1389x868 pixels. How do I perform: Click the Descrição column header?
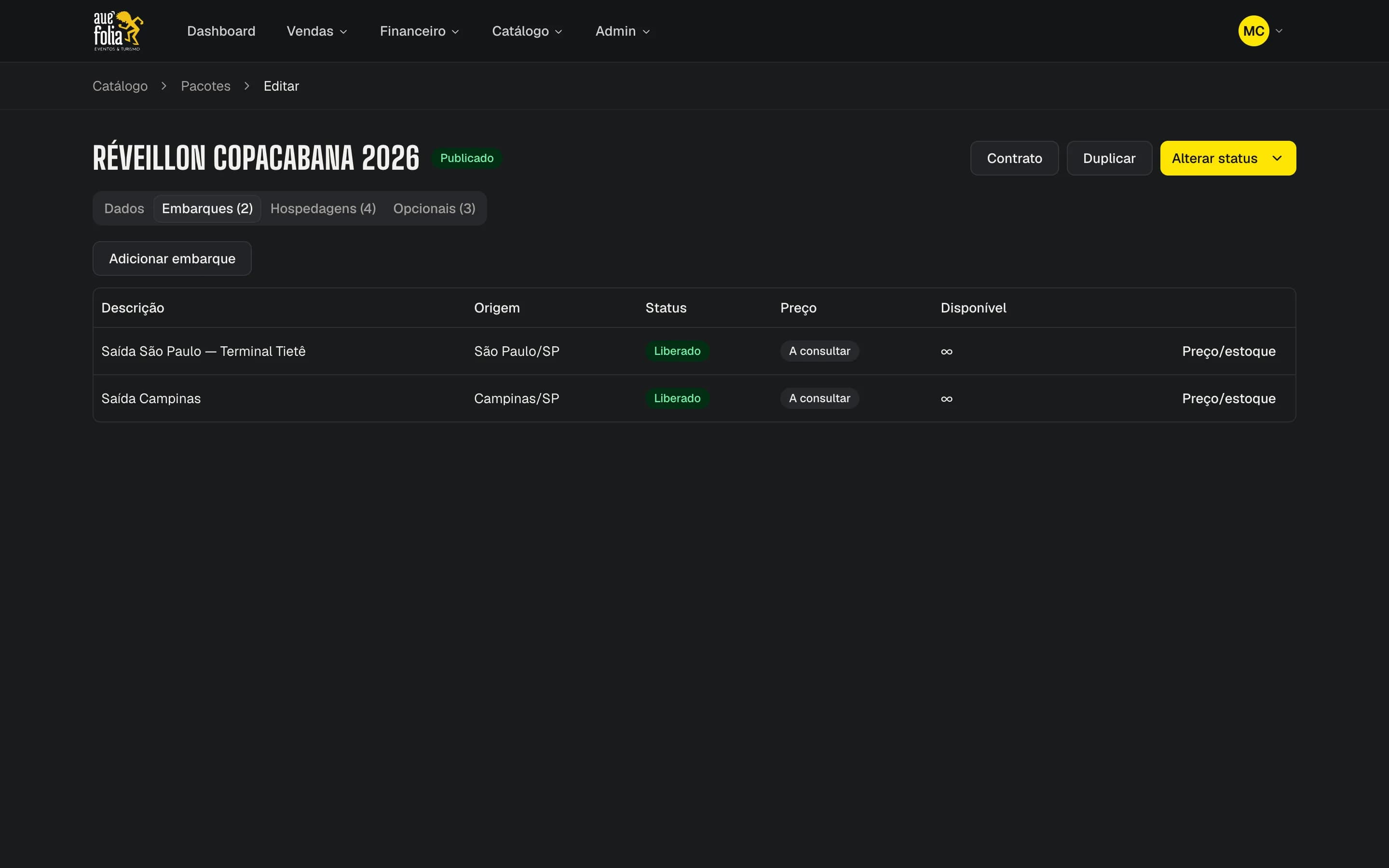coord(133,308)
